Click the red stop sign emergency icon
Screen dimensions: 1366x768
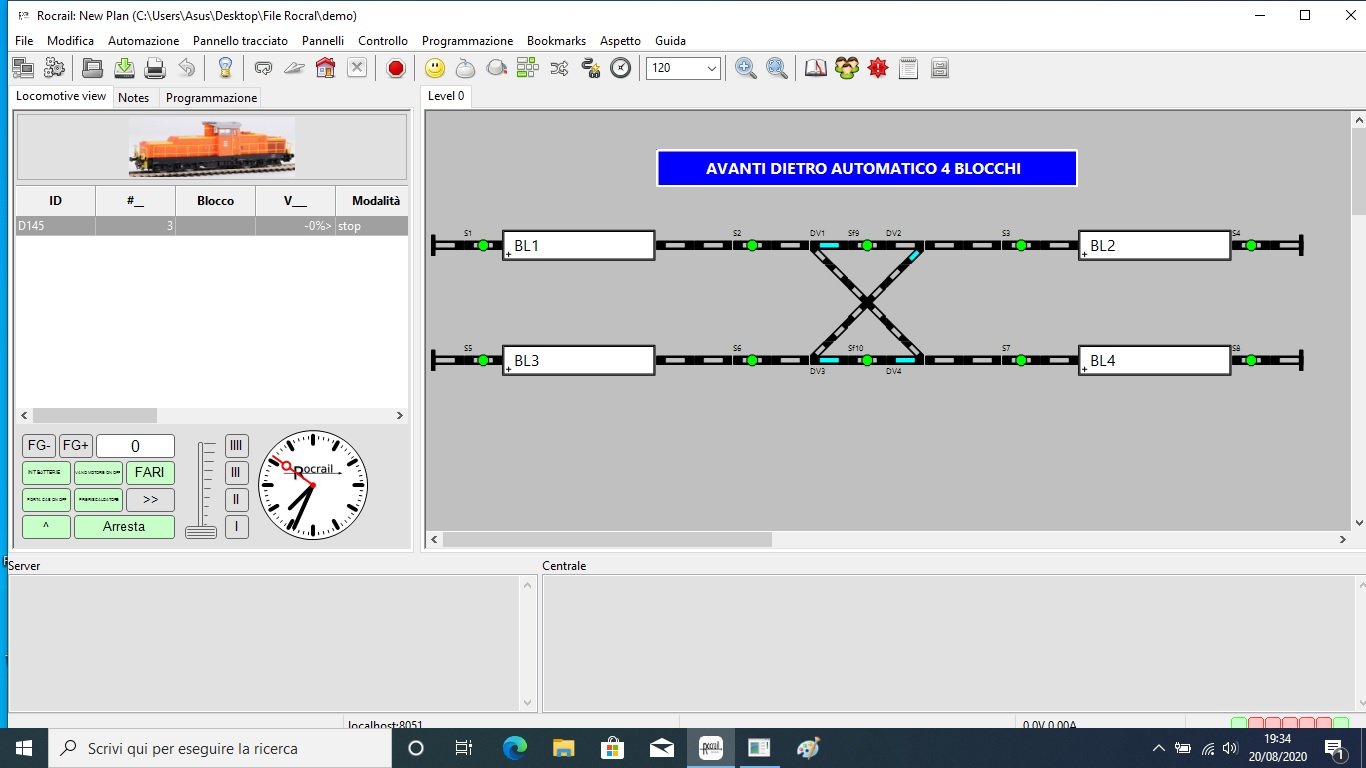pyautogui.click(x=396, y=68)
